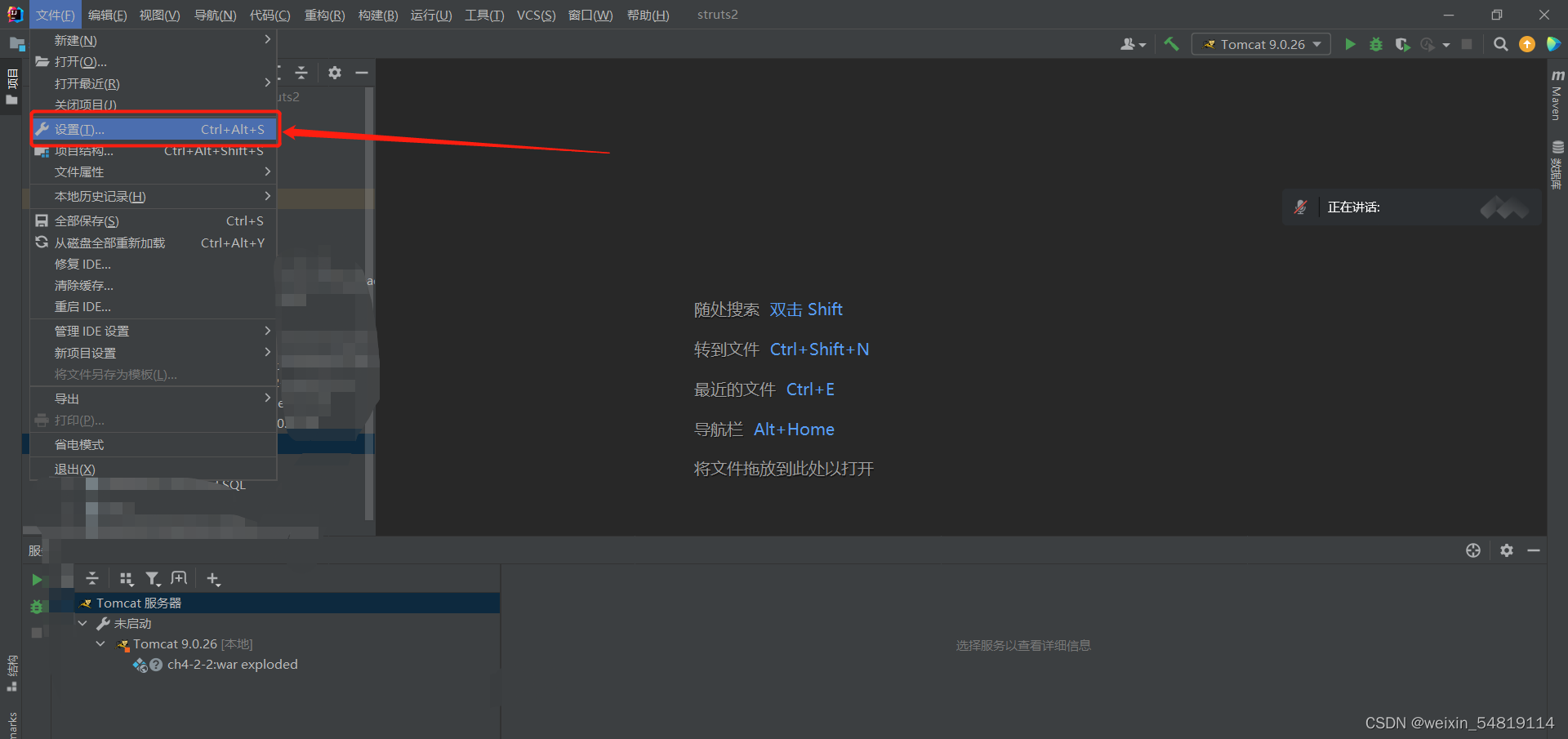
Task: Click the gray Stop square in the top toolbar
Action: click(1467, 44)
